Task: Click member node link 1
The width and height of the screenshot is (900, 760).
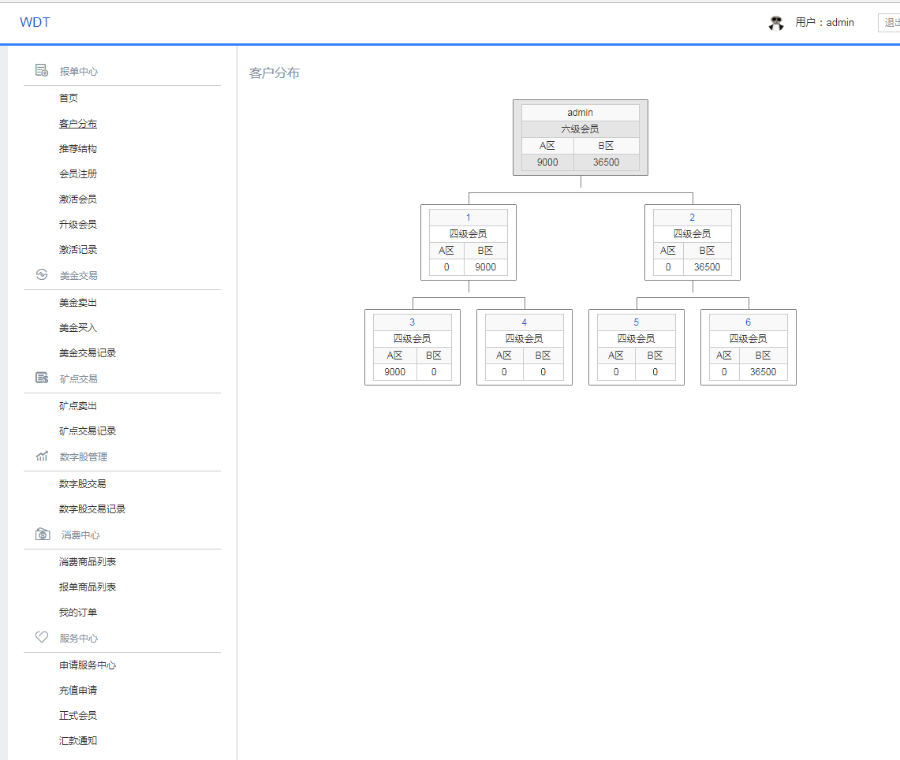Action: click(x=468, y=218)
